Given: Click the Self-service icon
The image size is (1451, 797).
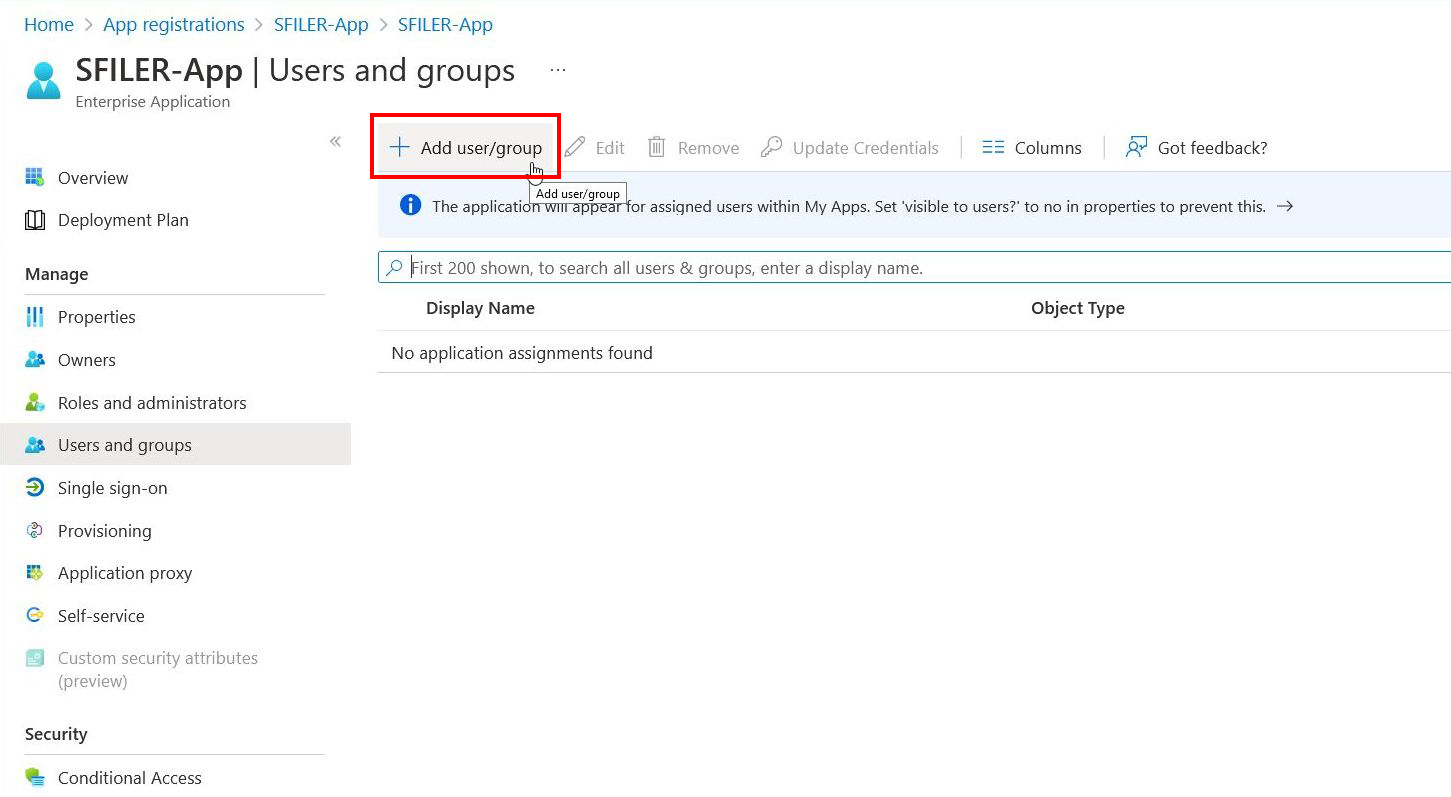Looking at the screenshot, I should point(35,616).
